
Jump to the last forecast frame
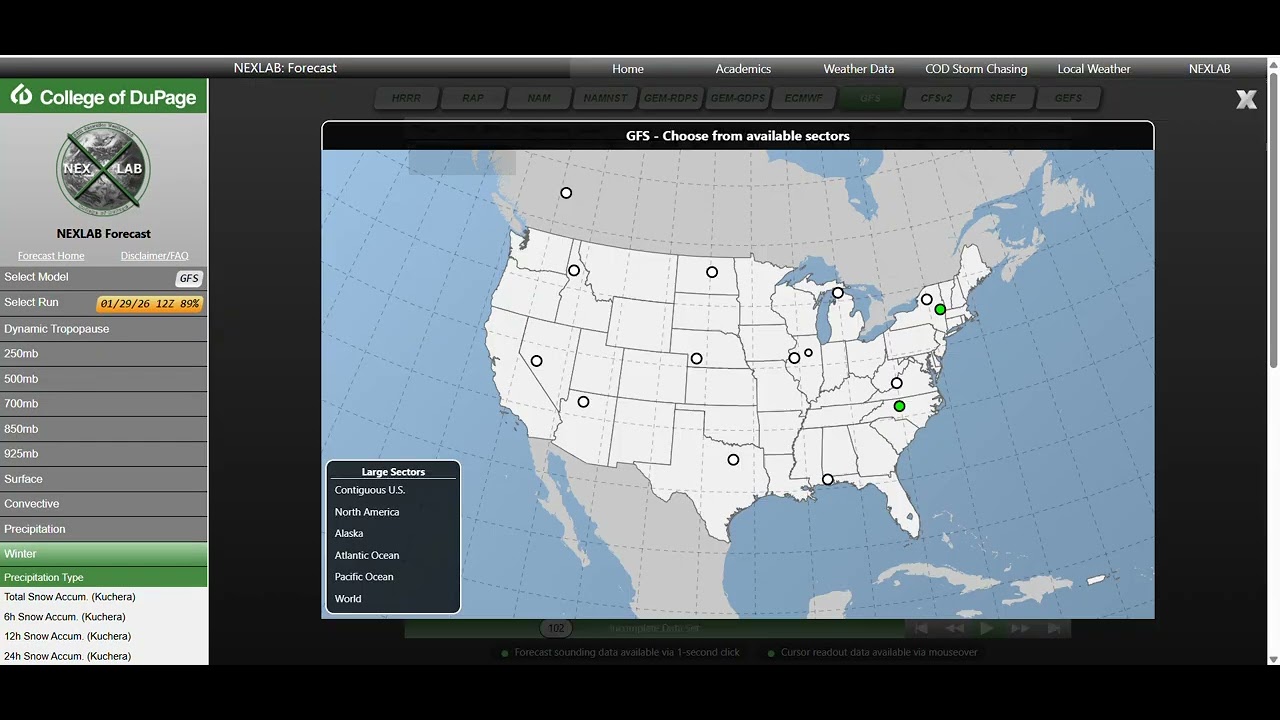click(x=1054, y=628)
